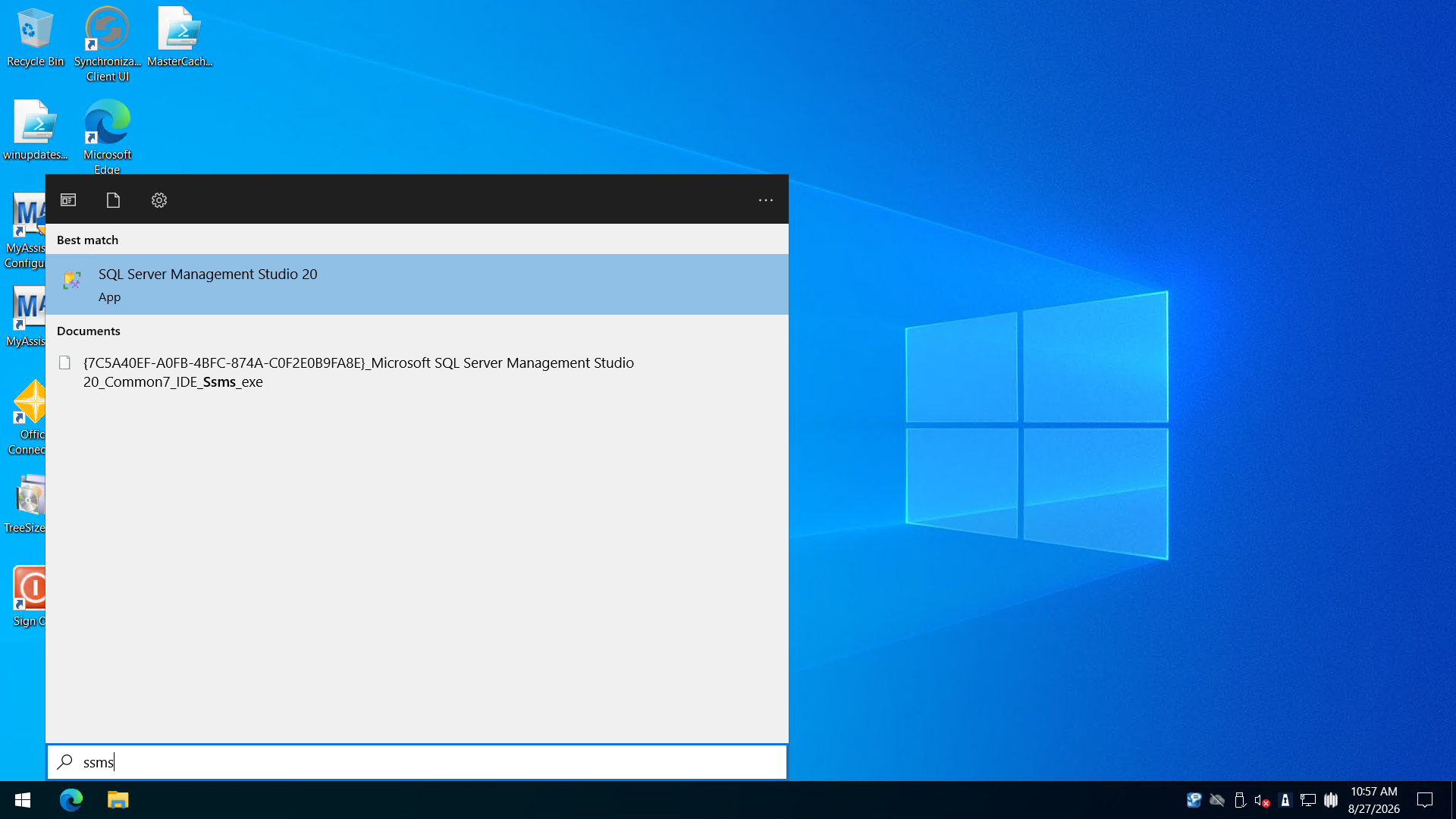The width and height of the screenshot is (1456, 819).
Task: Select the winupdates script desktop icon
Action: [35, 130]
